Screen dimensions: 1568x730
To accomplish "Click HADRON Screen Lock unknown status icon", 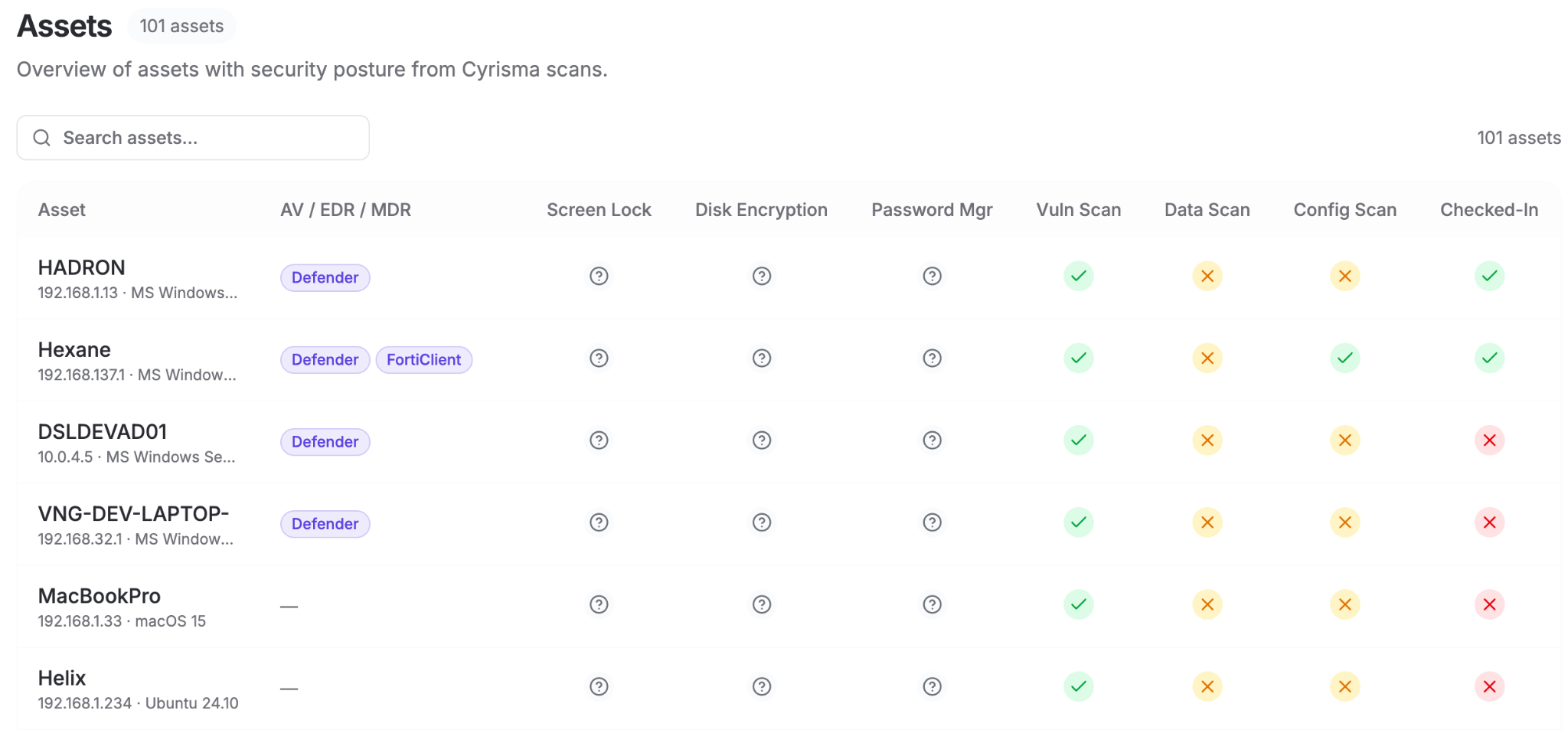I will coord(599,276).
